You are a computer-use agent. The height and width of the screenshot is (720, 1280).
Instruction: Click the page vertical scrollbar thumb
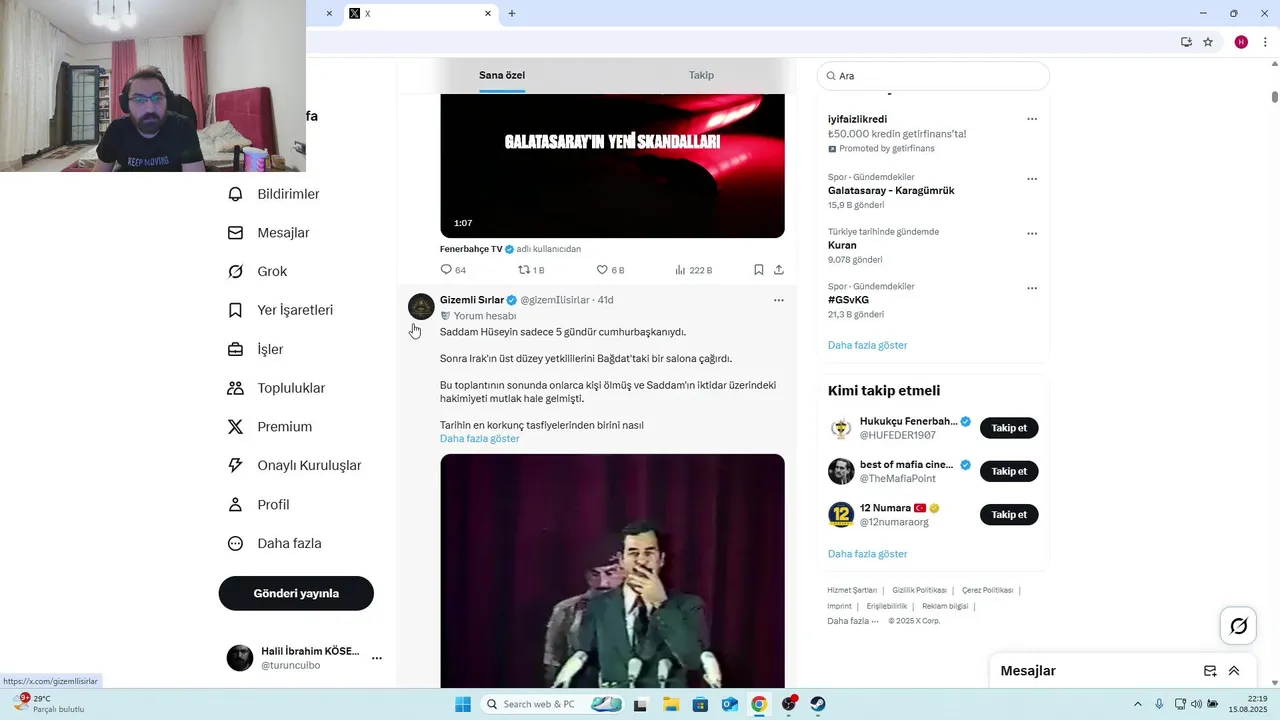coord(1275,97)
